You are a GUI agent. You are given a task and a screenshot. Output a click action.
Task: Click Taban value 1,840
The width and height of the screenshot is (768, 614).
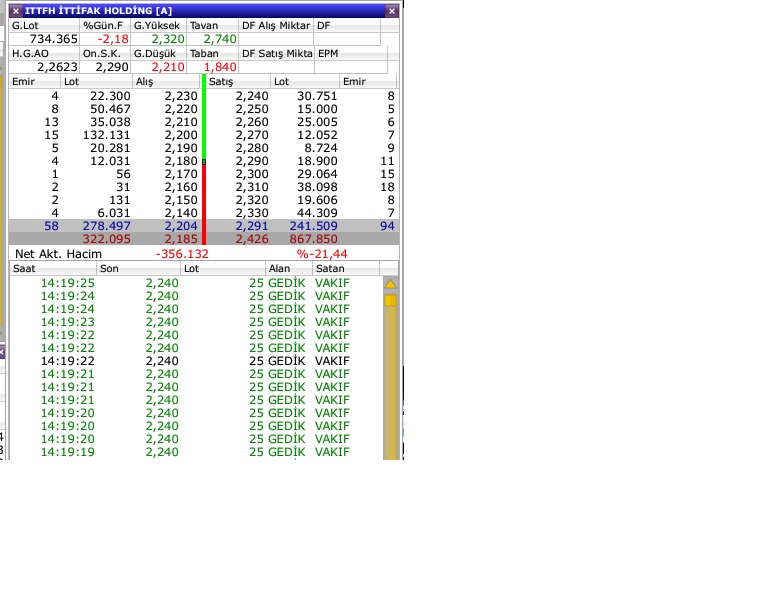point(220,67)
